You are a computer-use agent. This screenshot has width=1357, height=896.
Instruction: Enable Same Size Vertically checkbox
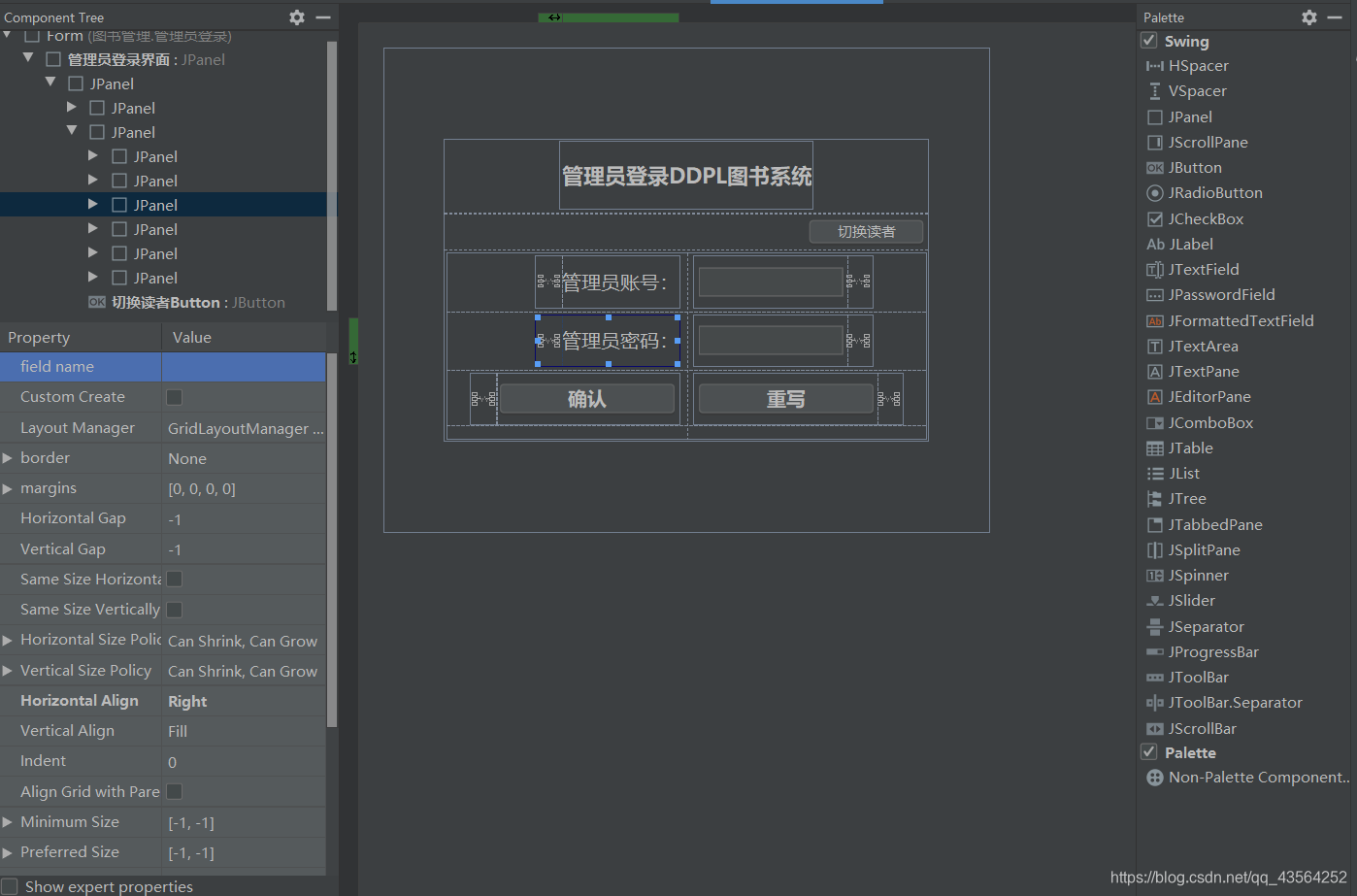(x=175, y=610)
